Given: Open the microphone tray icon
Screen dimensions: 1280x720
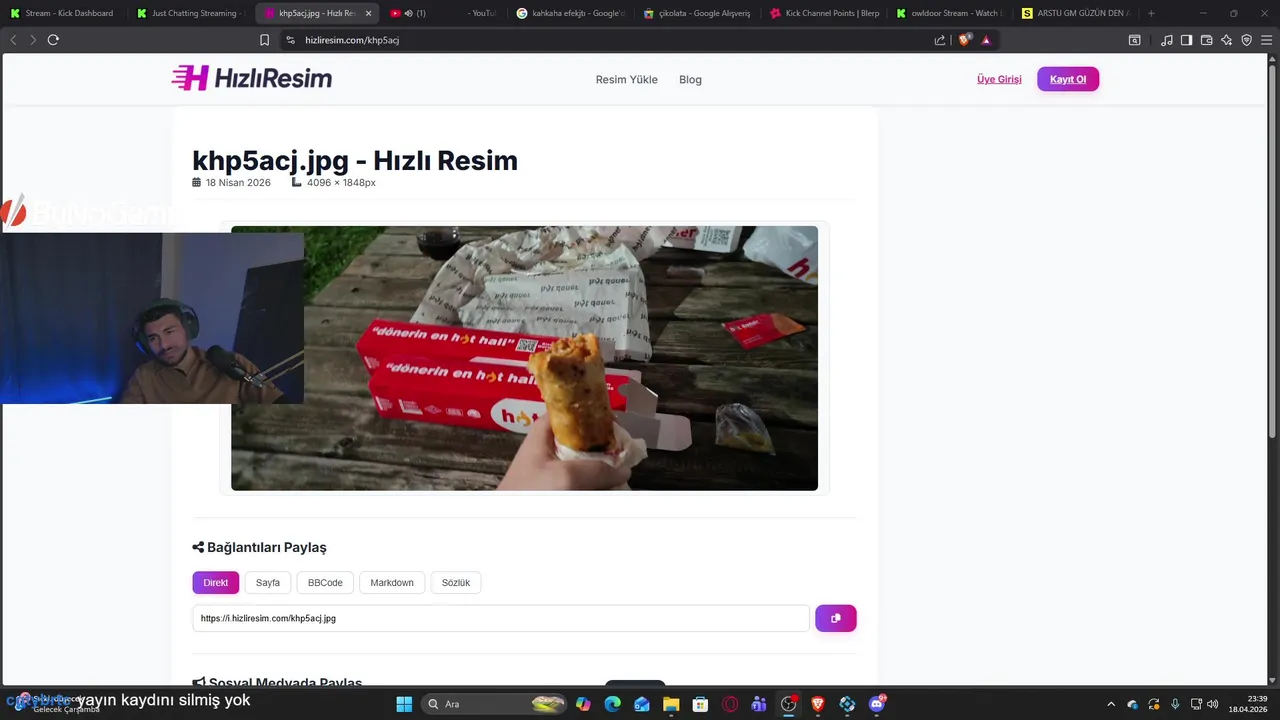Looking at the screenshot, I should tap(1175, 704).
